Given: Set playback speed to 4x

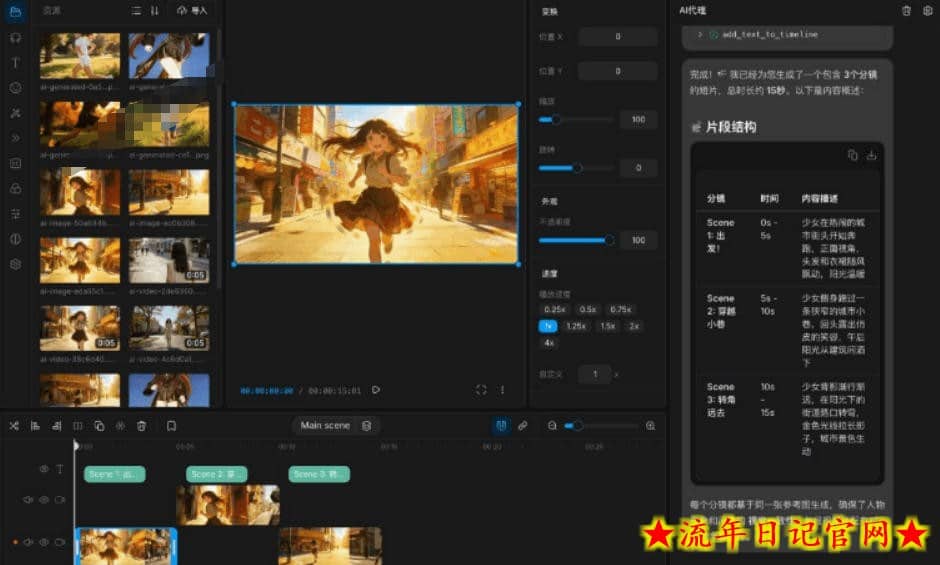Looking at the screenshot, I should (549, 343).
